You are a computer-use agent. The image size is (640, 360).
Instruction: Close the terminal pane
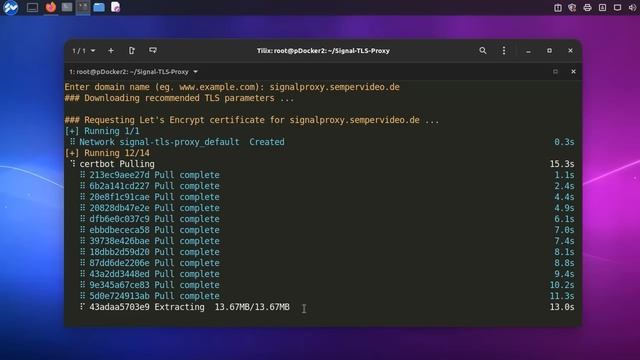pyautogui.click(x=573, y=72)
